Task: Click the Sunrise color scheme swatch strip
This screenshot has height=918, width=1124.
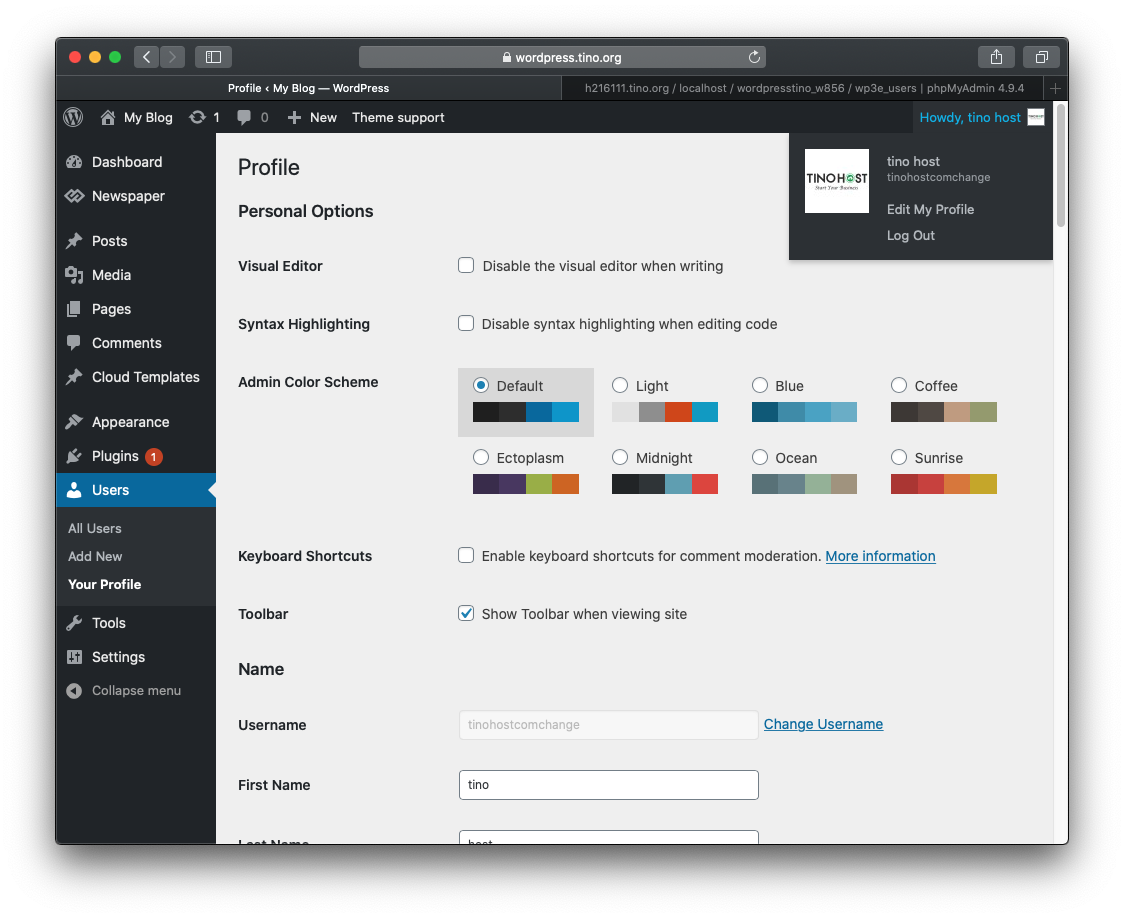Action: click(943, 483)
